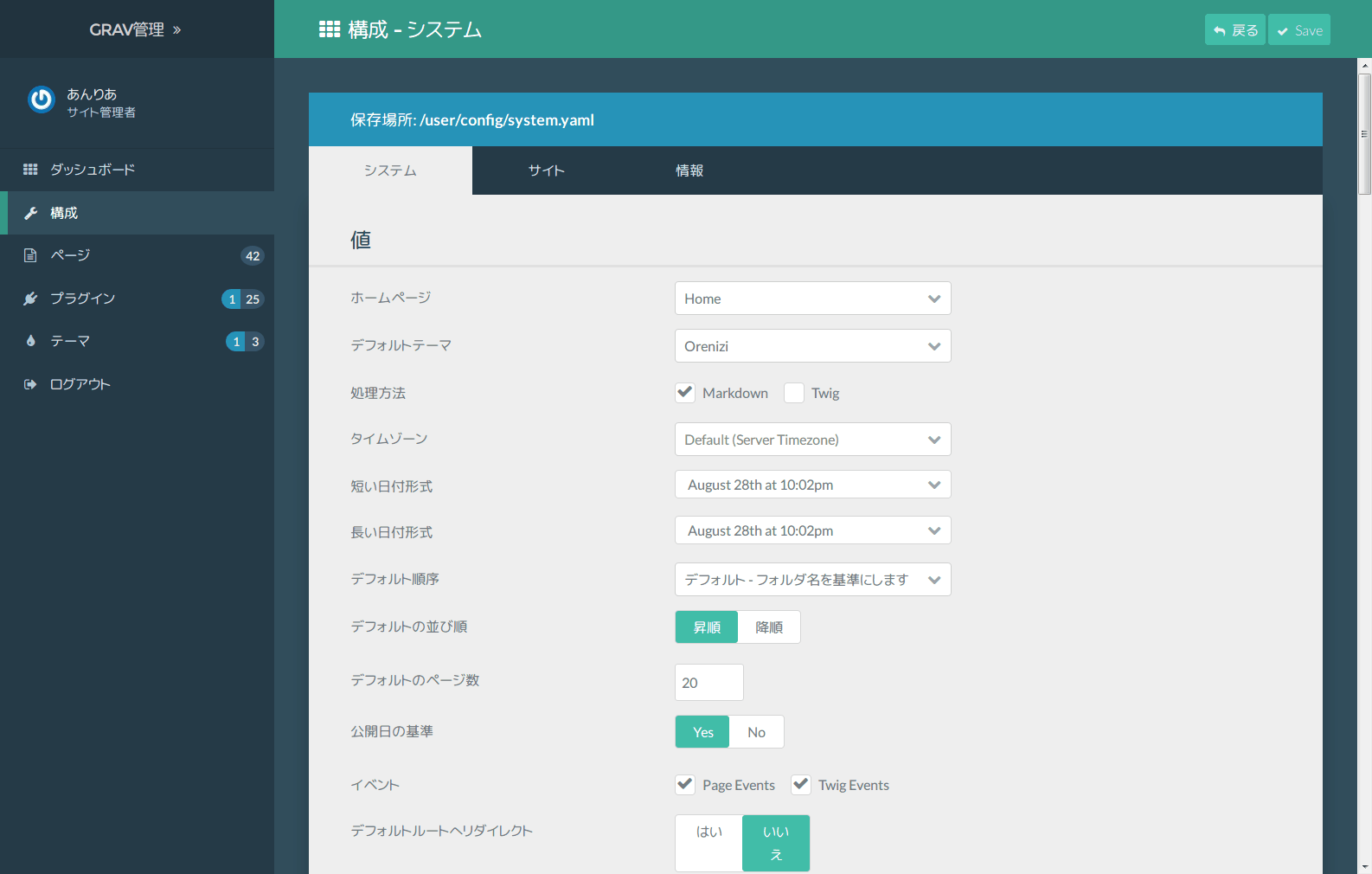Click the dashboard grid icon in sidebar
Viewport: 1372px width, 874px height.
(x=30, y=170)
